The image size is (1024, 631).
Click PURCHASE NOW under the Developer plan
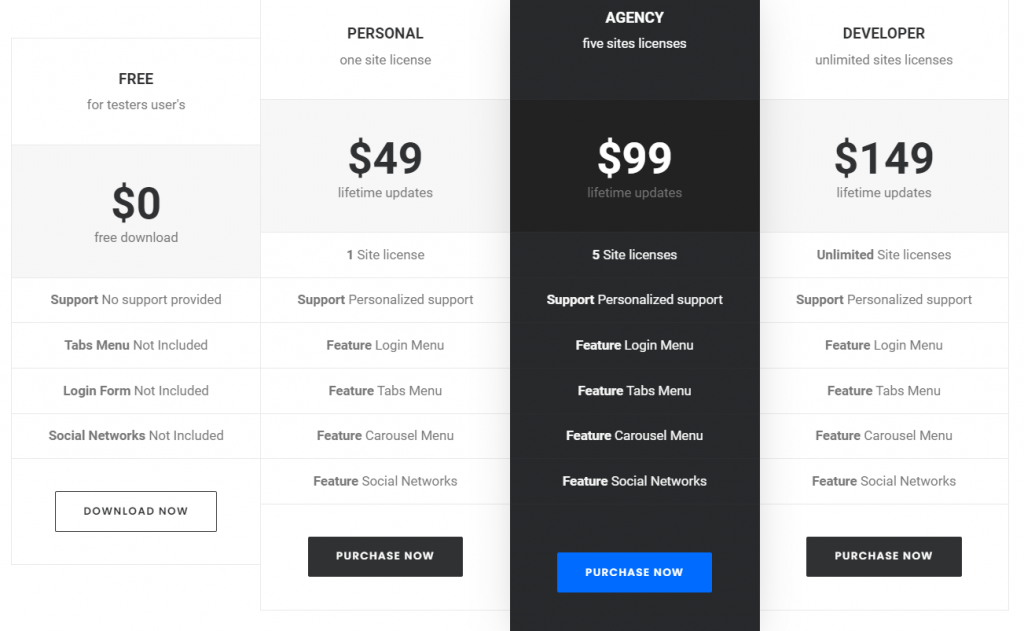click(x=883, y=556)
